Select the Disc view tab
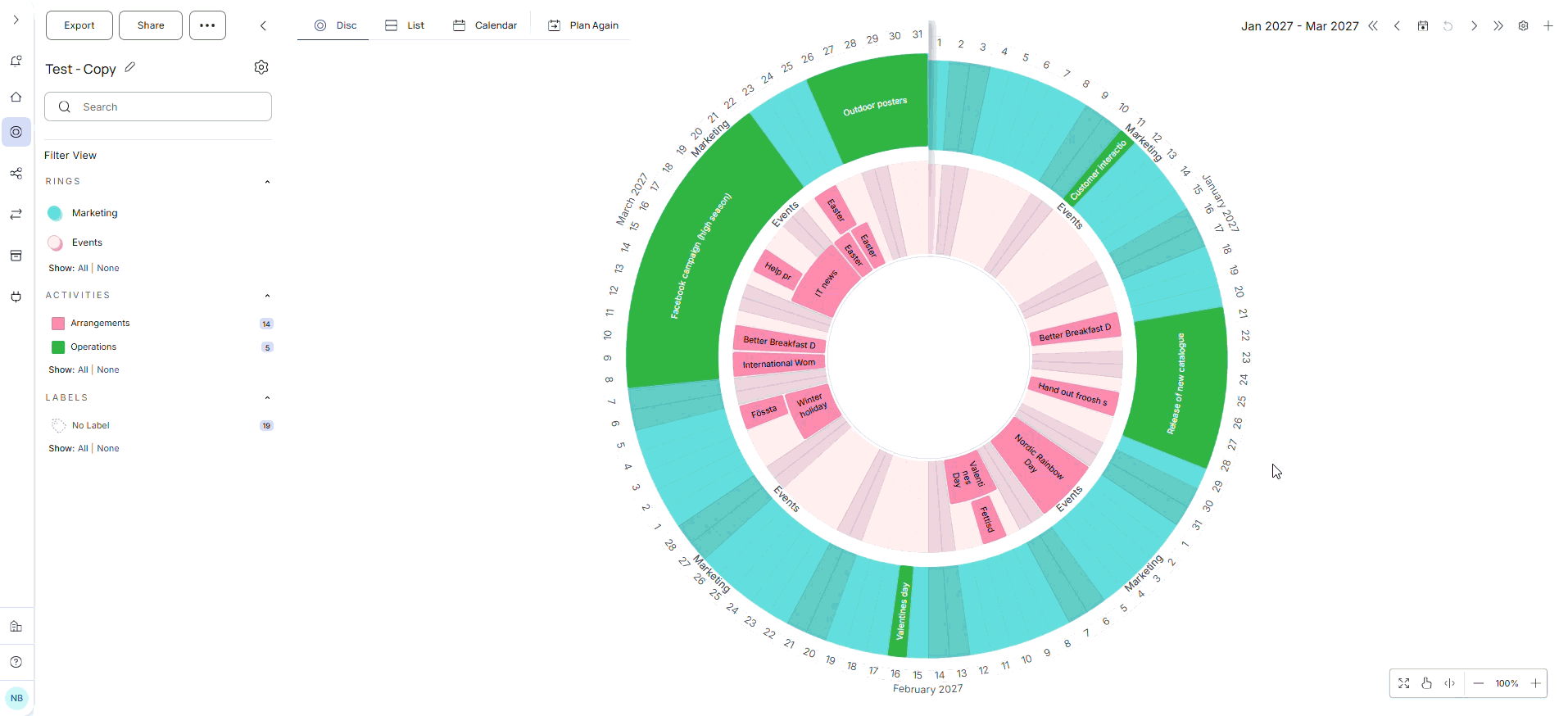Image resolution: width=1568 pixels, height=716 pixels. [x=336, y=25]
